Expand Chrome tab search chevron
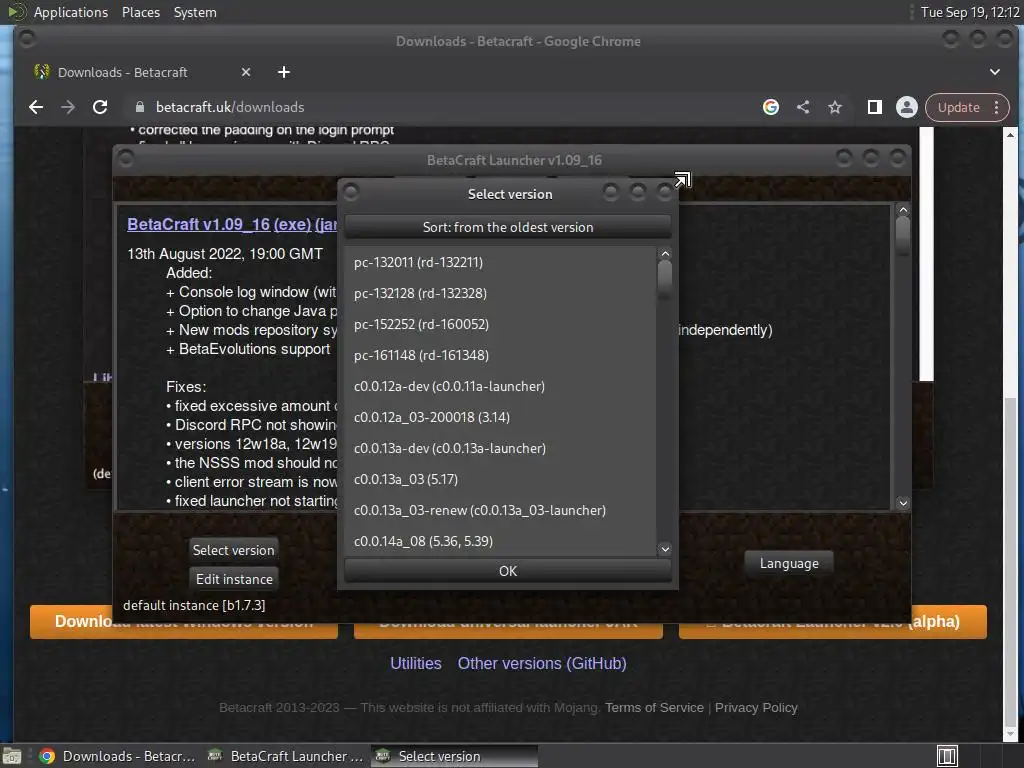This screenshot has height=768, width=1024. pos(995,72)
